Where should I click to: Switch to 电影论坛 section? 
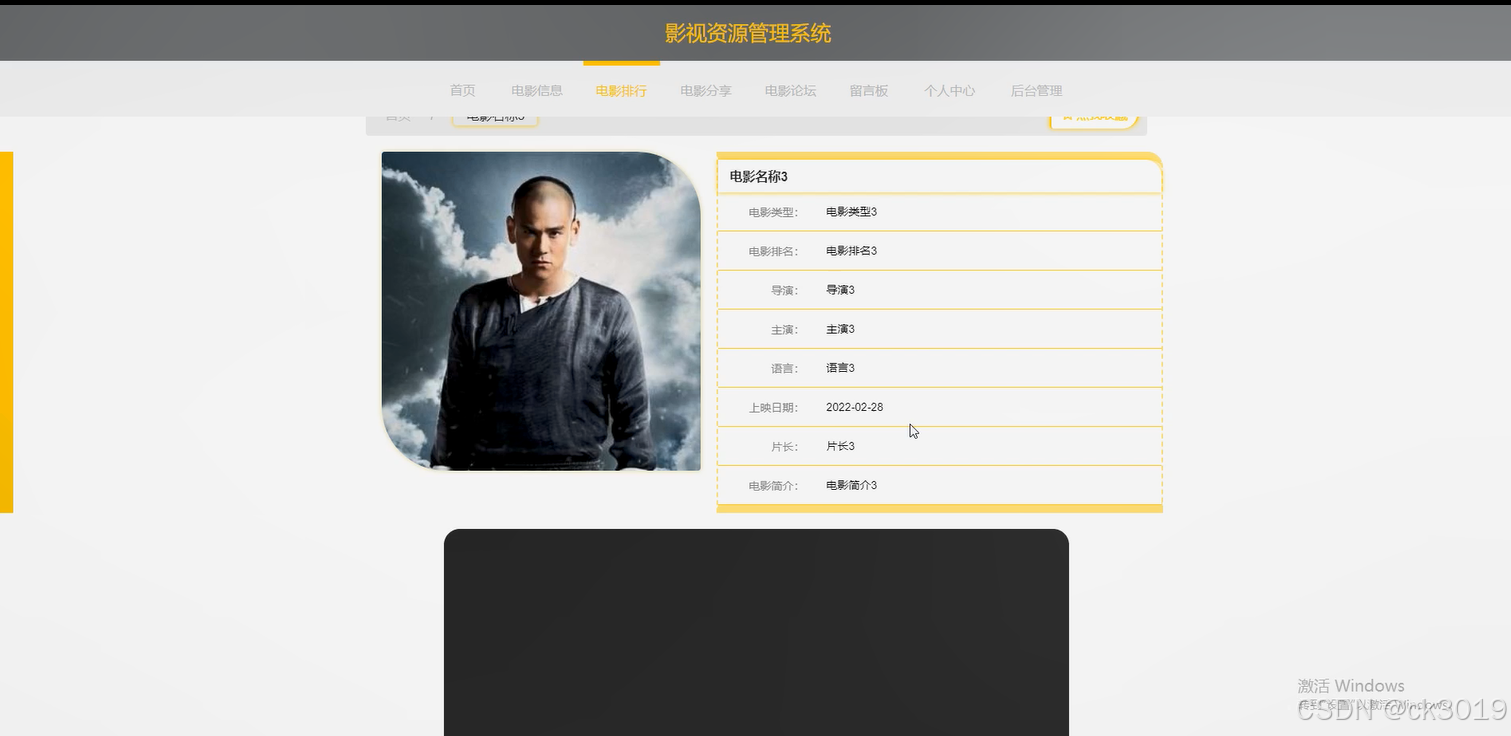pyautogui.click(x=790, y=90)
